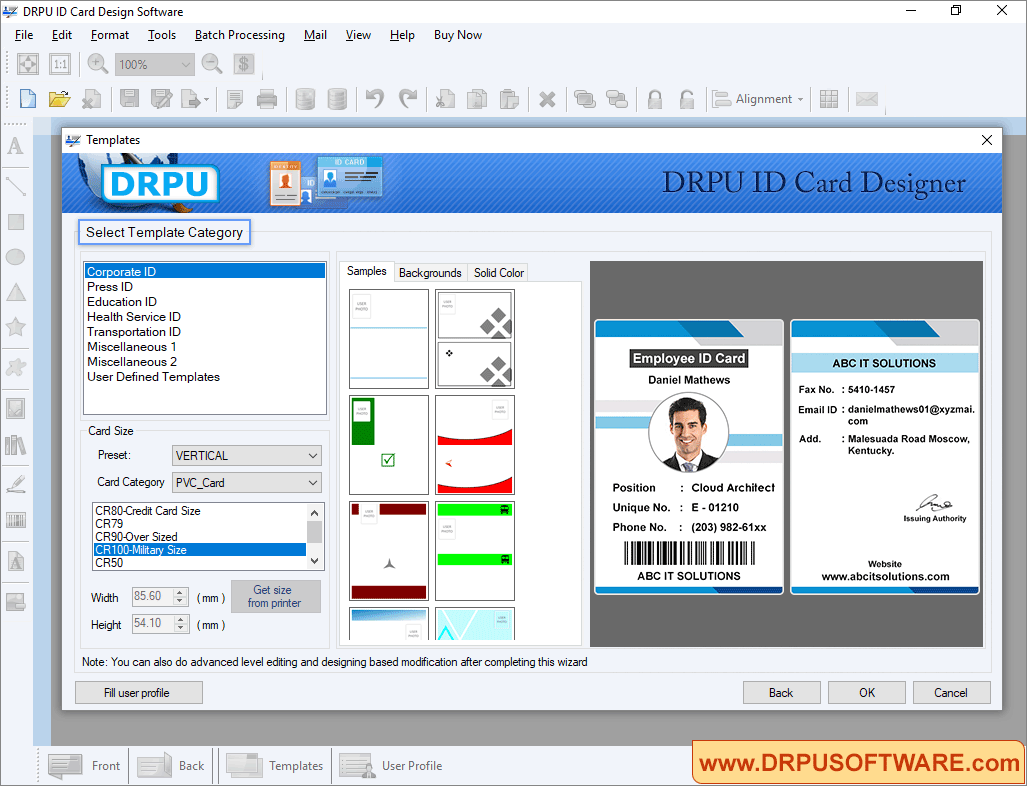Select the dark red bars sample template
The width and height of the screenshot is (1027, 786).
[389, 551]
